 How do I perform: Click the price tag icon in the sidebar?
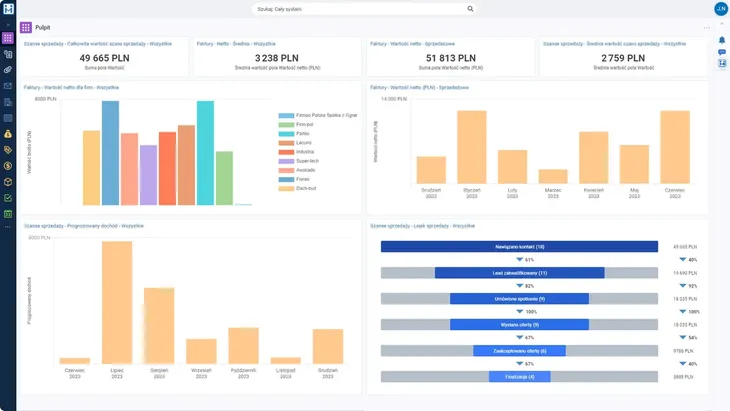coord(8,150)
